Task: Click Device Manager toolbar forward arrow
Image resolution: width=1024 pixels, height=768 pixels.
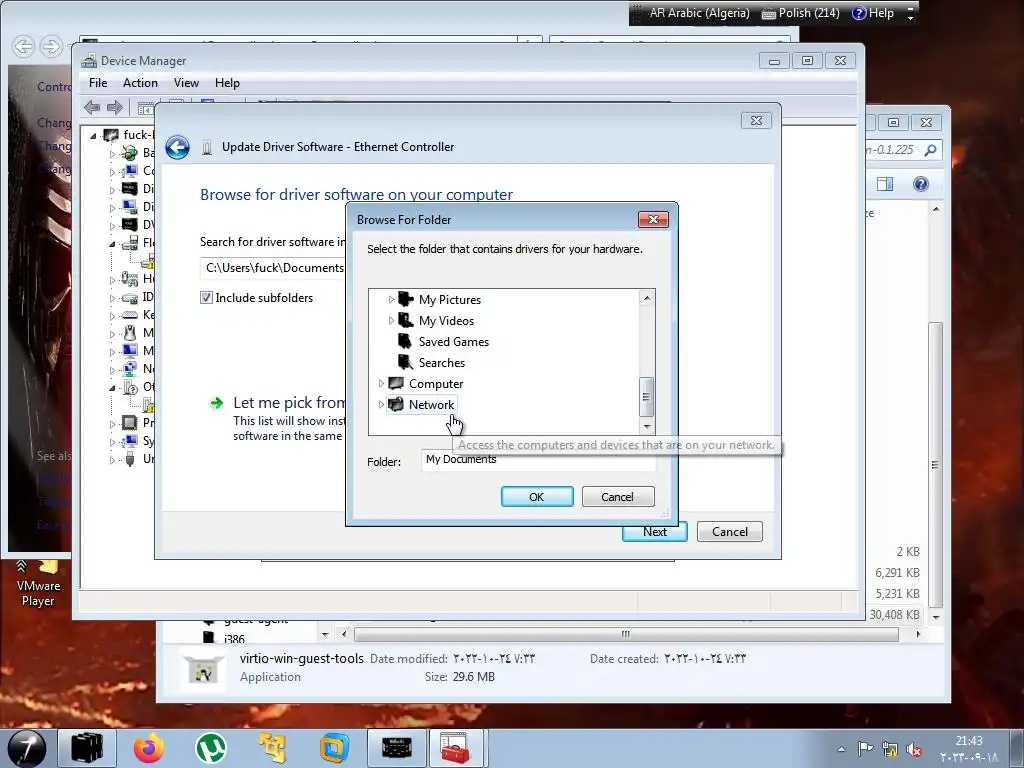Action: pyautogui.click(x=115, y=107)
